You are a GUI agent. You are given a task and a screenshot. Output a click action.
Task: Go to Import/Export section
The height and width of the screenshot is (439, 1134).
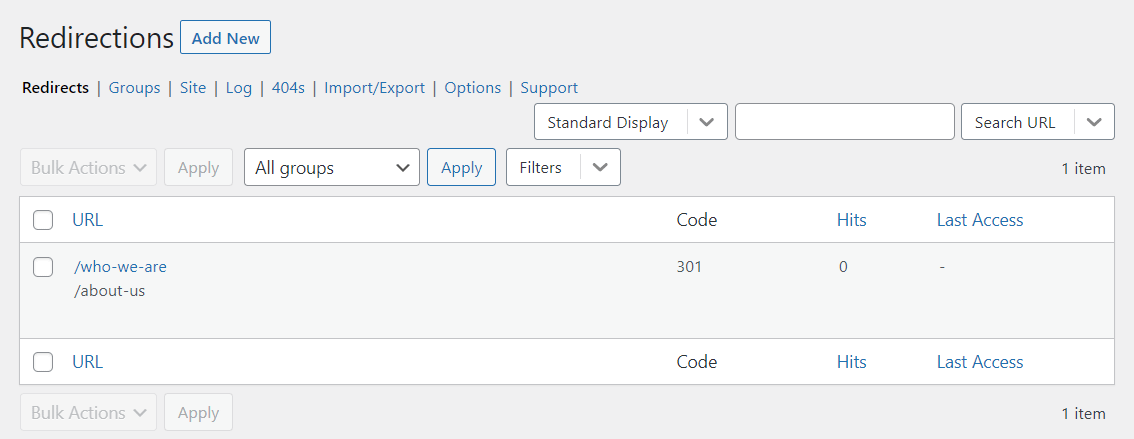[x=374, y=88]
